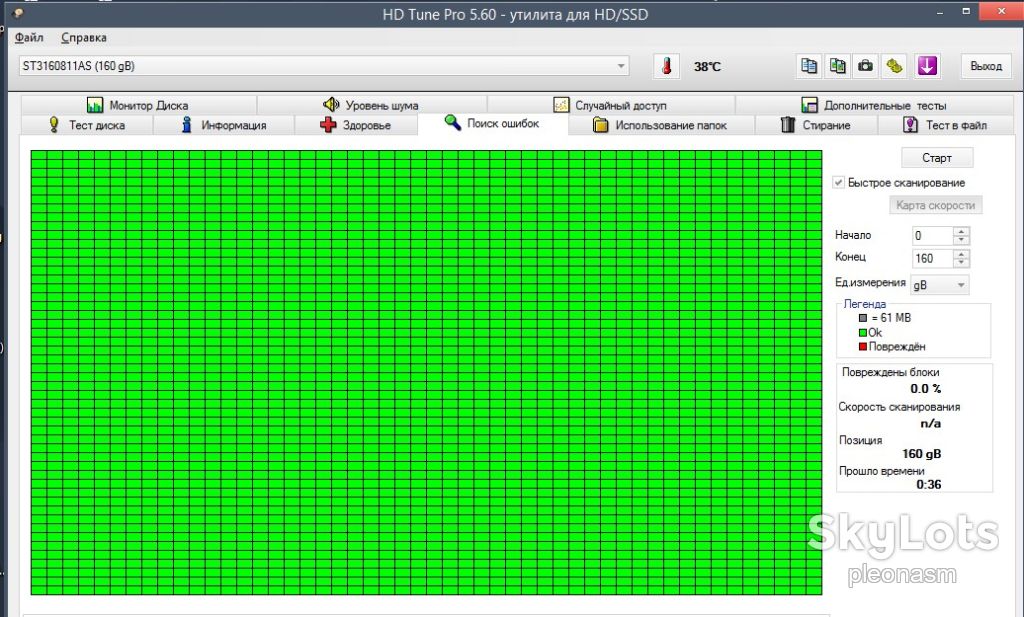The width and height of the screenshot is (1024, 617).
Task: Increase the Начало value
Action: tap(961, 231)
